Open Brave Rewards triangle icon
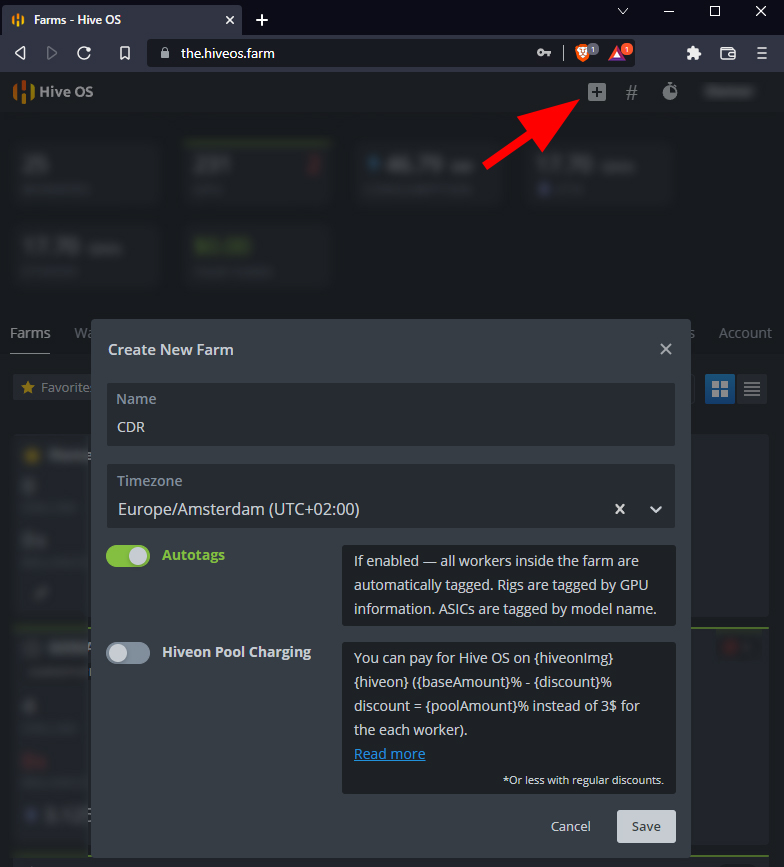The width and height of the screenshot is (784, 867). [619, 53]
